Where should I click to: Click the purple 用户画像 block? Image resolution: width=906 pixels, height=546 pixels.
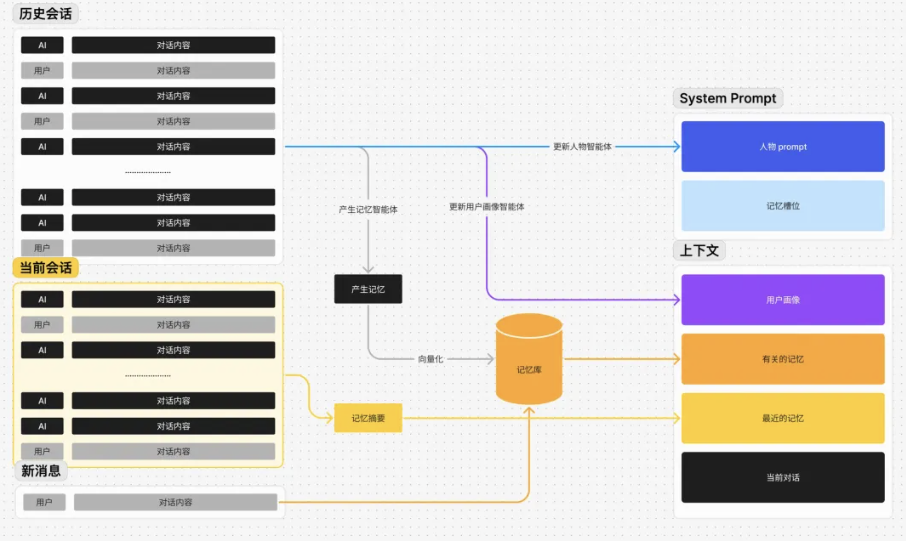[x=782, y=300]
